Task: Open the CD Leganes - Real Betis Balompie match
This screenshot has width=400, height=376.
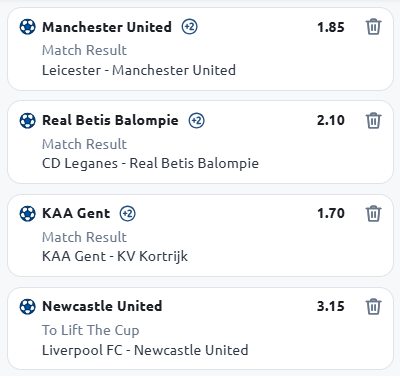Action: point(150,164)
